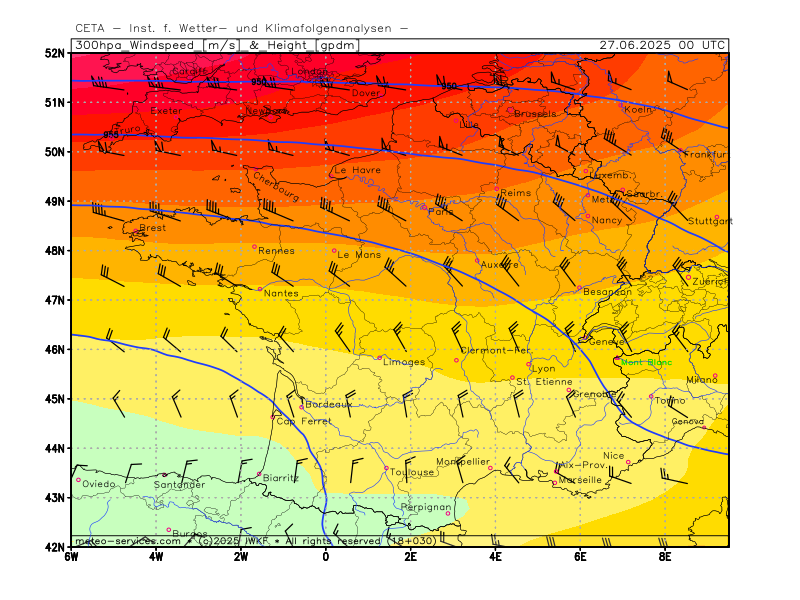Click the Rennes city label

277,251
